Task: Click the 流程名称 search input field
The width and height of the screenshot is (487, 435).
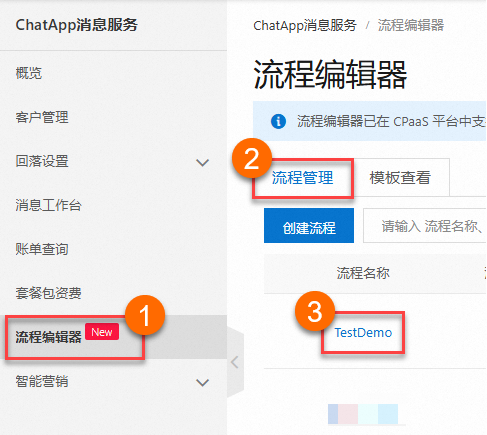Action: tap(425, 226)
